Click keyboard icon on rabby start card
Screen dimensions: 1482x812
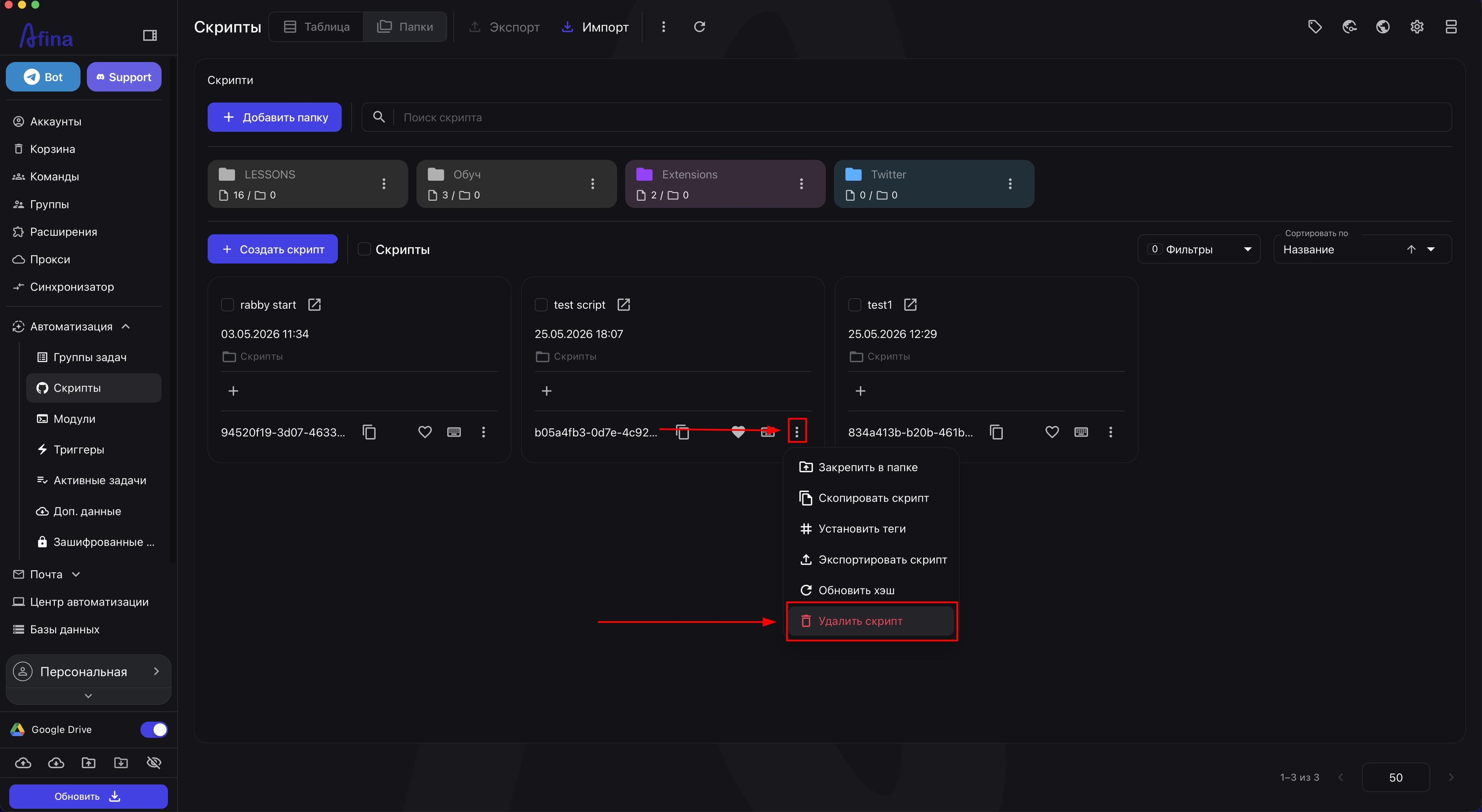454,431
